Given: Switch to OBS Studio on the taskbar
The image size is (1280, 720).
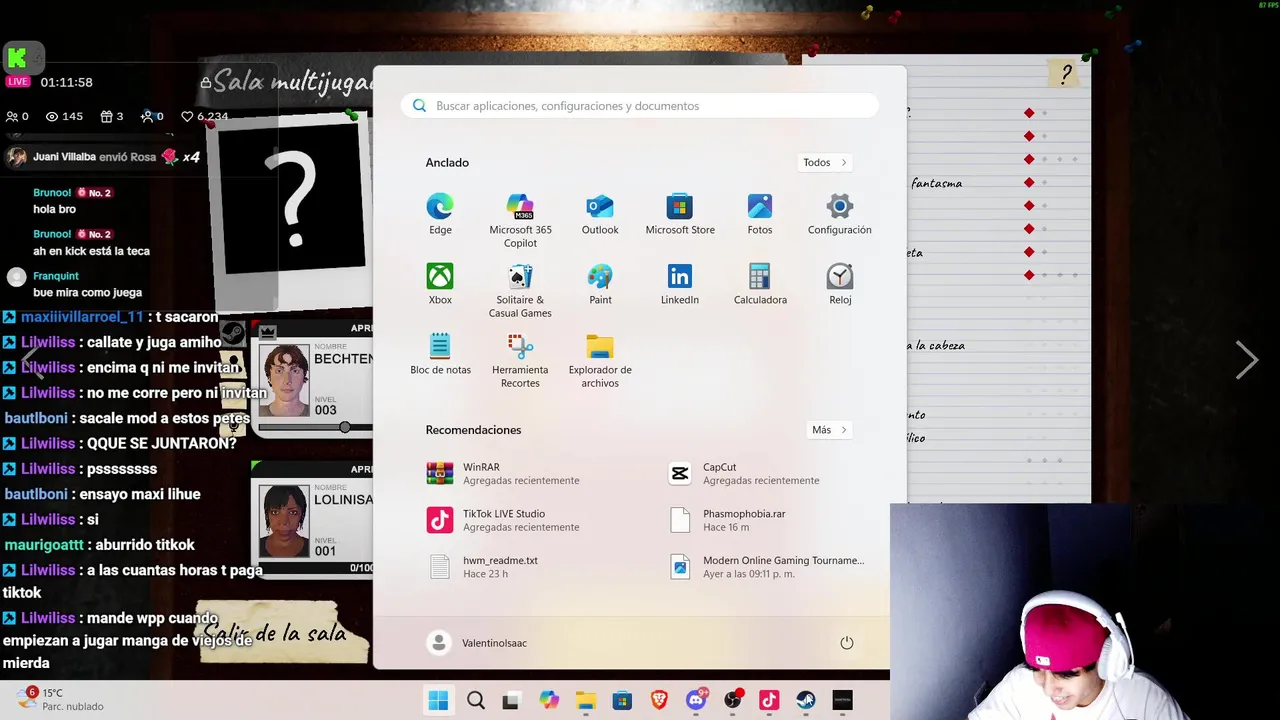Looking at the screenshot, I should [733, 700].
